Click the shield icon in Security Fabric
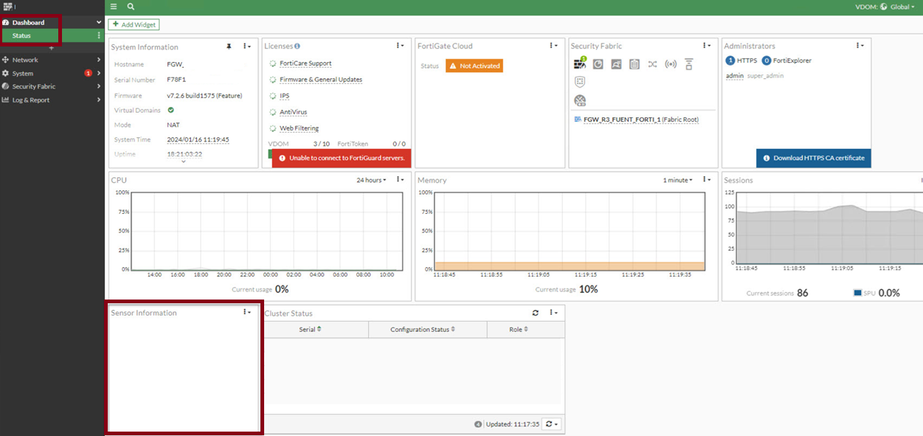Viewport: 923px width, 436px height. click(x=579, y=82)
